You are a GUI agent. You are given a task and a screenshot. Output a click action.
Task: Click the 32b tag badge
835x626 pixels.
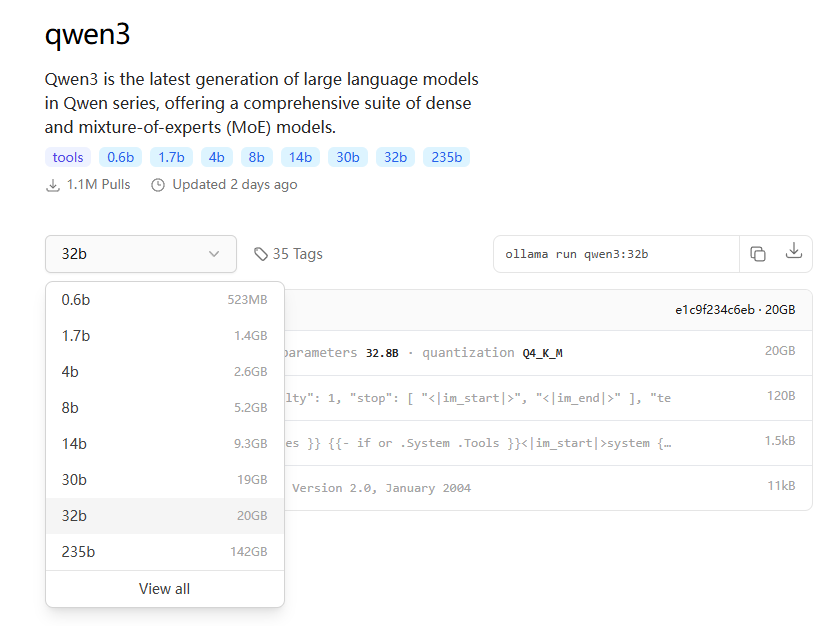[395, 158]
